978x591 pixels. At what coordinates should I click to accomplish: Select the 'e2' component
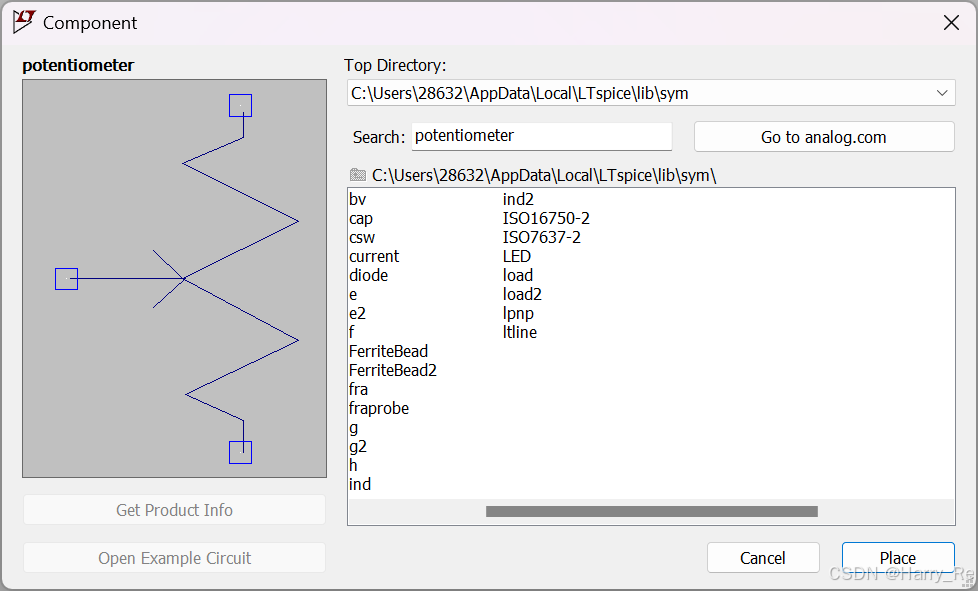coord(357,314)
